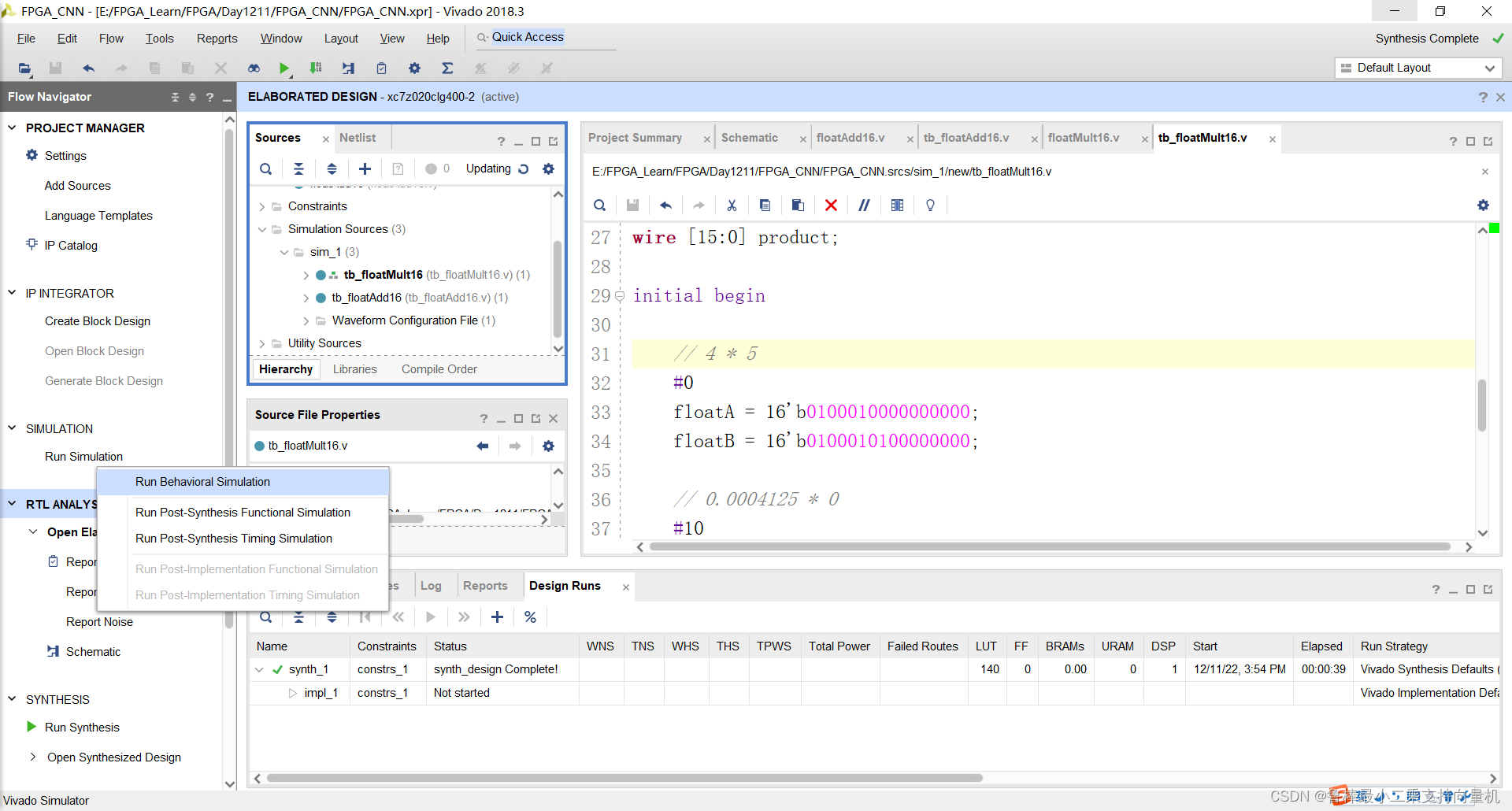Click Run Synthesis in Flow Navigator

click(x=82, y=728)
